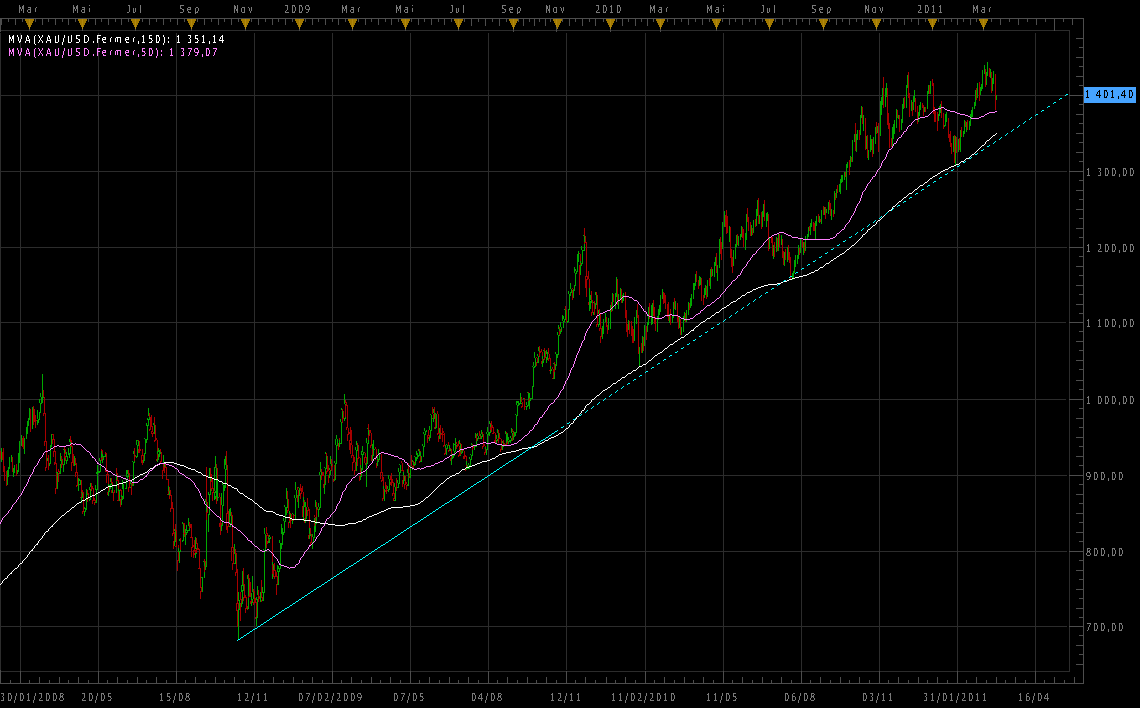
Task: Select the 07/02/2009 date on time axis
Action: pyautogui.click(x=330, y=696)
